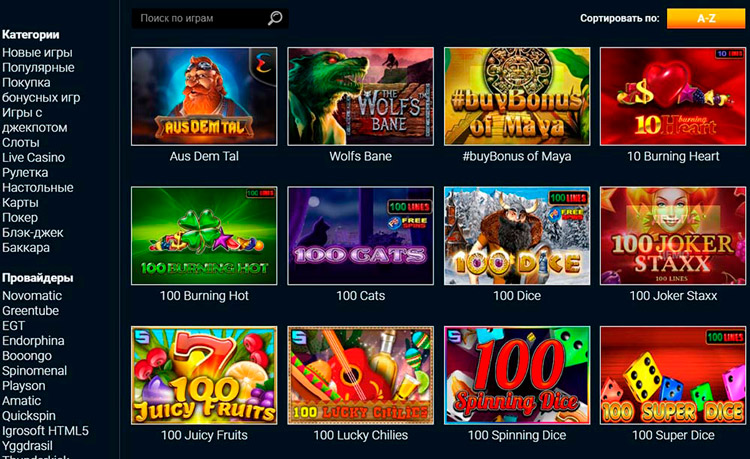Open the Популярные category
The width and height of the screenshot is (750, 459).
(x=38, y=67)
